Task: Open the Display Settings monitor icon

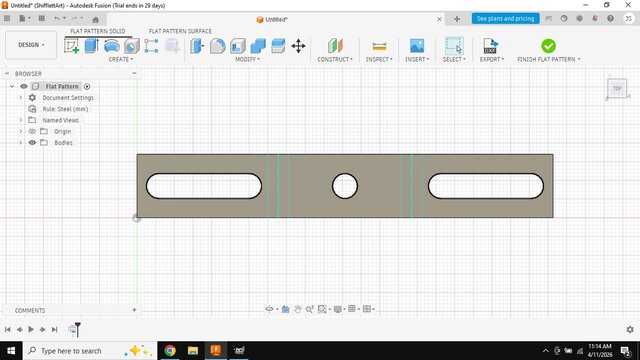Action: pos(338,309)
